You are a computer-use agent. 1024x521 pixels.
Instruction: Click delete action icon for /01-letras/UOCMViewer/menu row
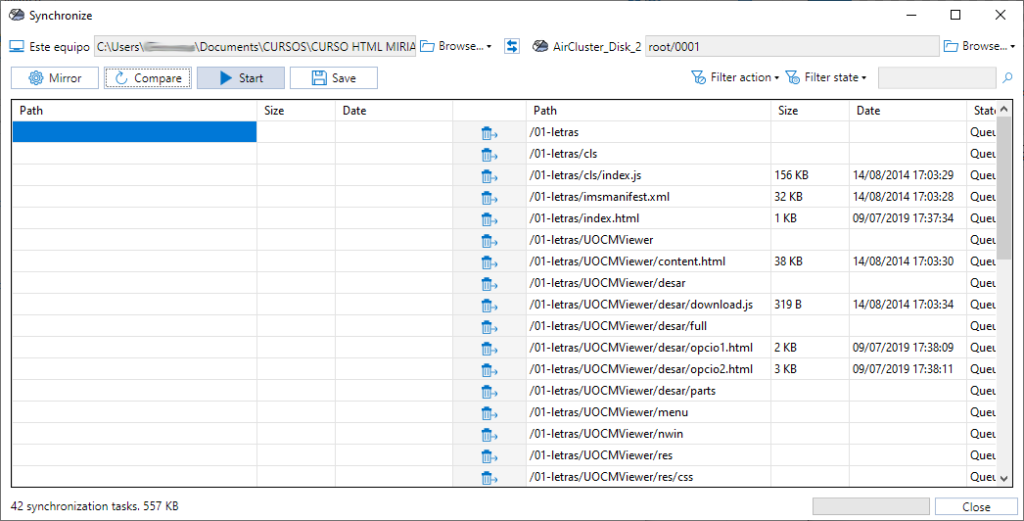tap(489, 413)
